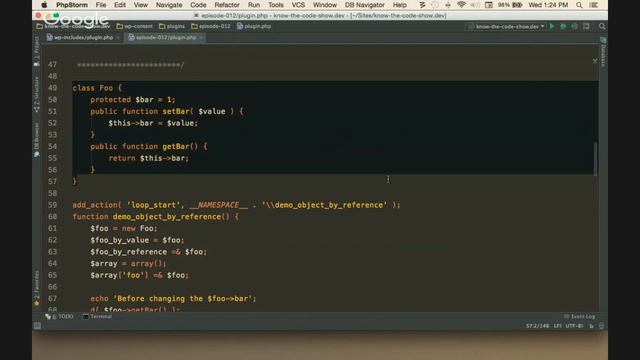Open the PhpStorm application menu
Image resolution: width=640 pixels, height=360 pixels.
tap(72, 5)
